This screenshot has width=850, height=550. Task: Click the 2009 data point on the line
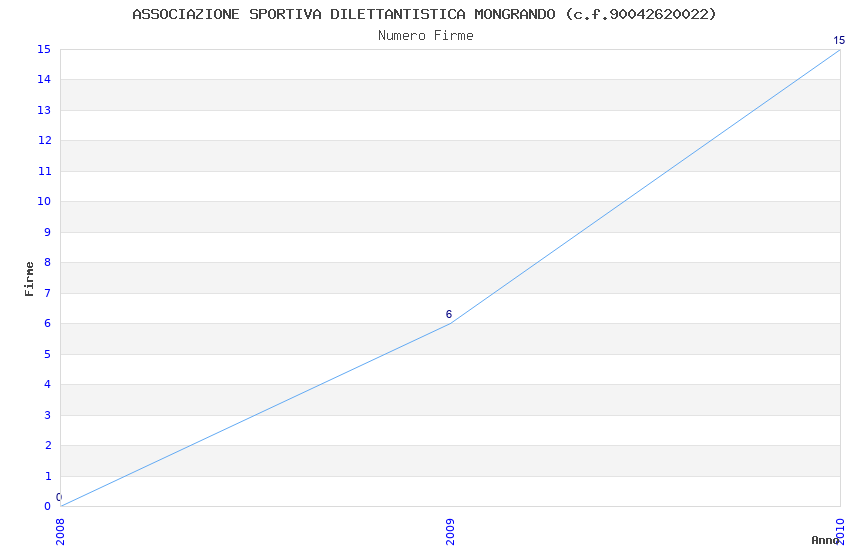pyautogui.click(x=450, y=323)
